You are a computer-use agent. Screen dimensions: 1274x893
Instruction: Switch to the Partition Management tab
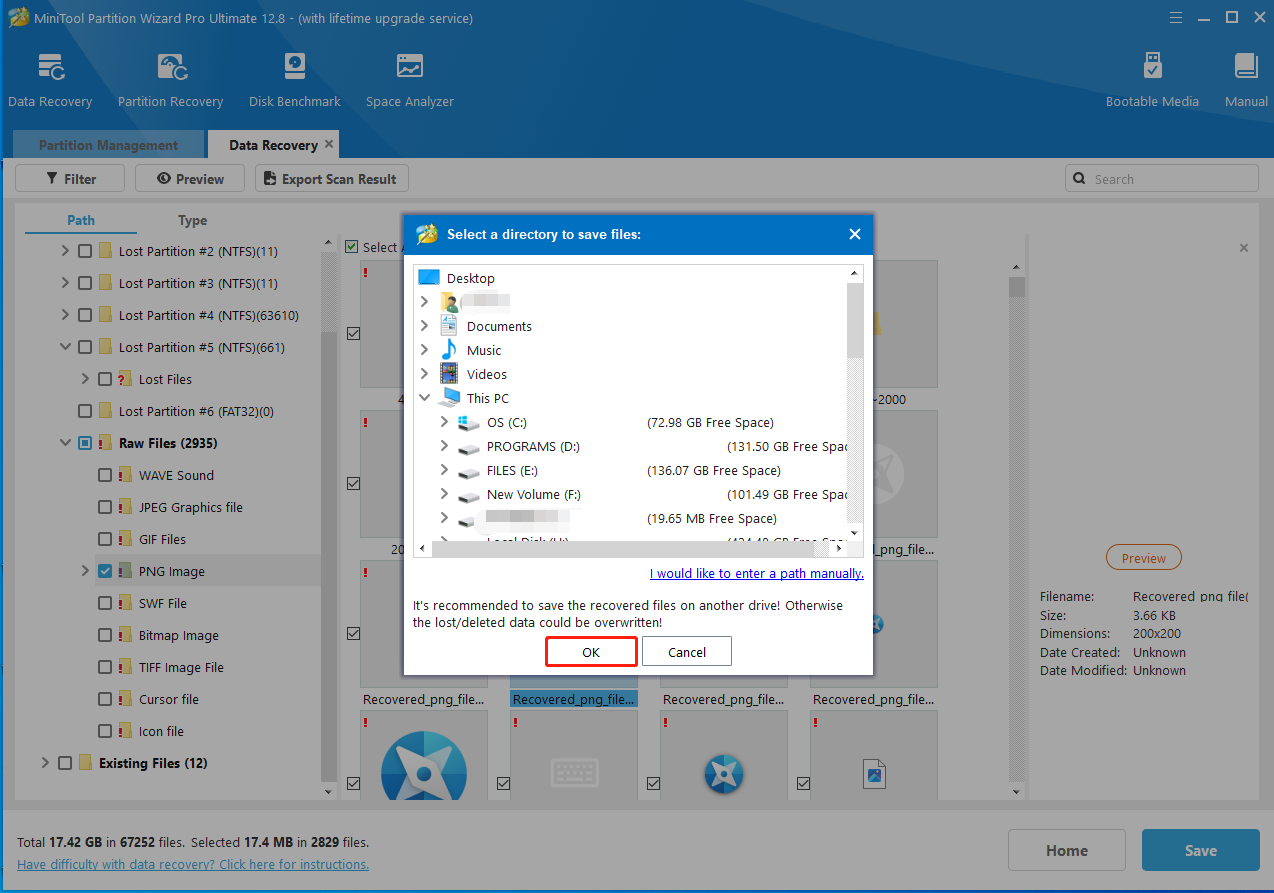(108, 145)
